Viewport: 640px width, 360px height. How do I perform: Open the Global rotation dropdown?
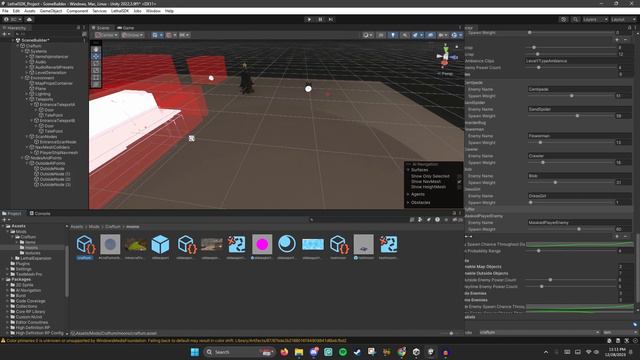click(x=133, y=35)
